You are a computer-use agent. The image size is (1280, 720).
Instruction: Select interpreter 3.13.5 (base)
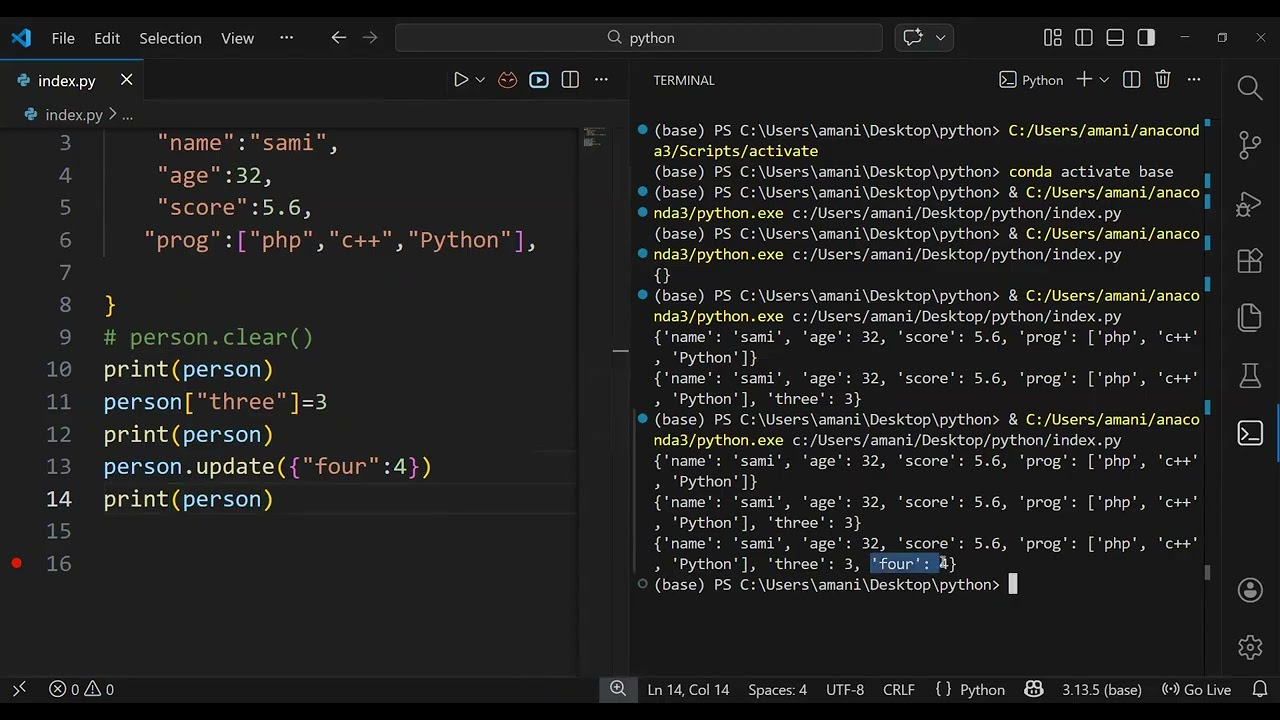pyautogui.click(x=1102, y=690)
